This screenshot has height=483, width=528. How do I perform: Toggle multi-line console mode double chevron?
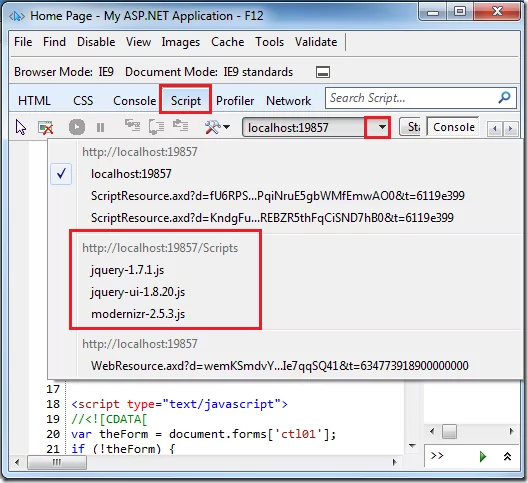(x=507, y=456)
